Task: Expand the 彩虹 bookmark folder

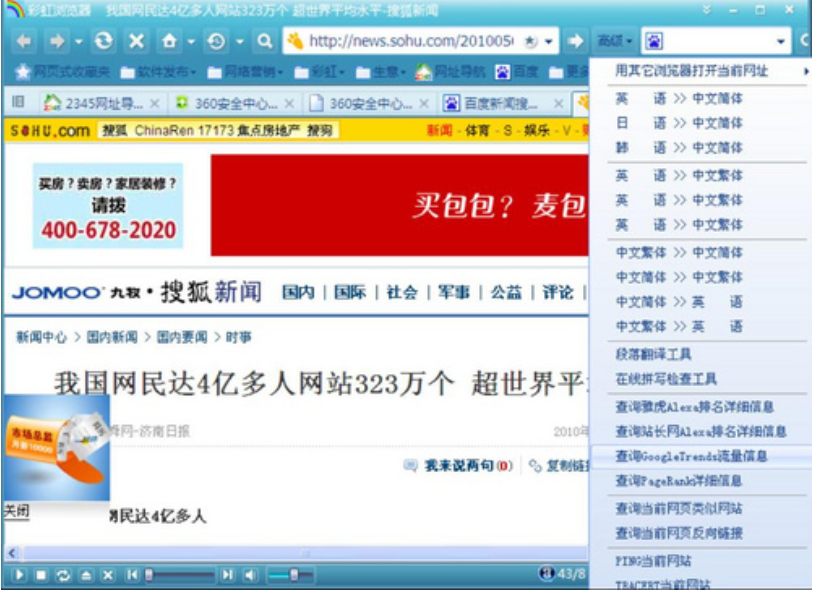Action: (x=320, y=72)
